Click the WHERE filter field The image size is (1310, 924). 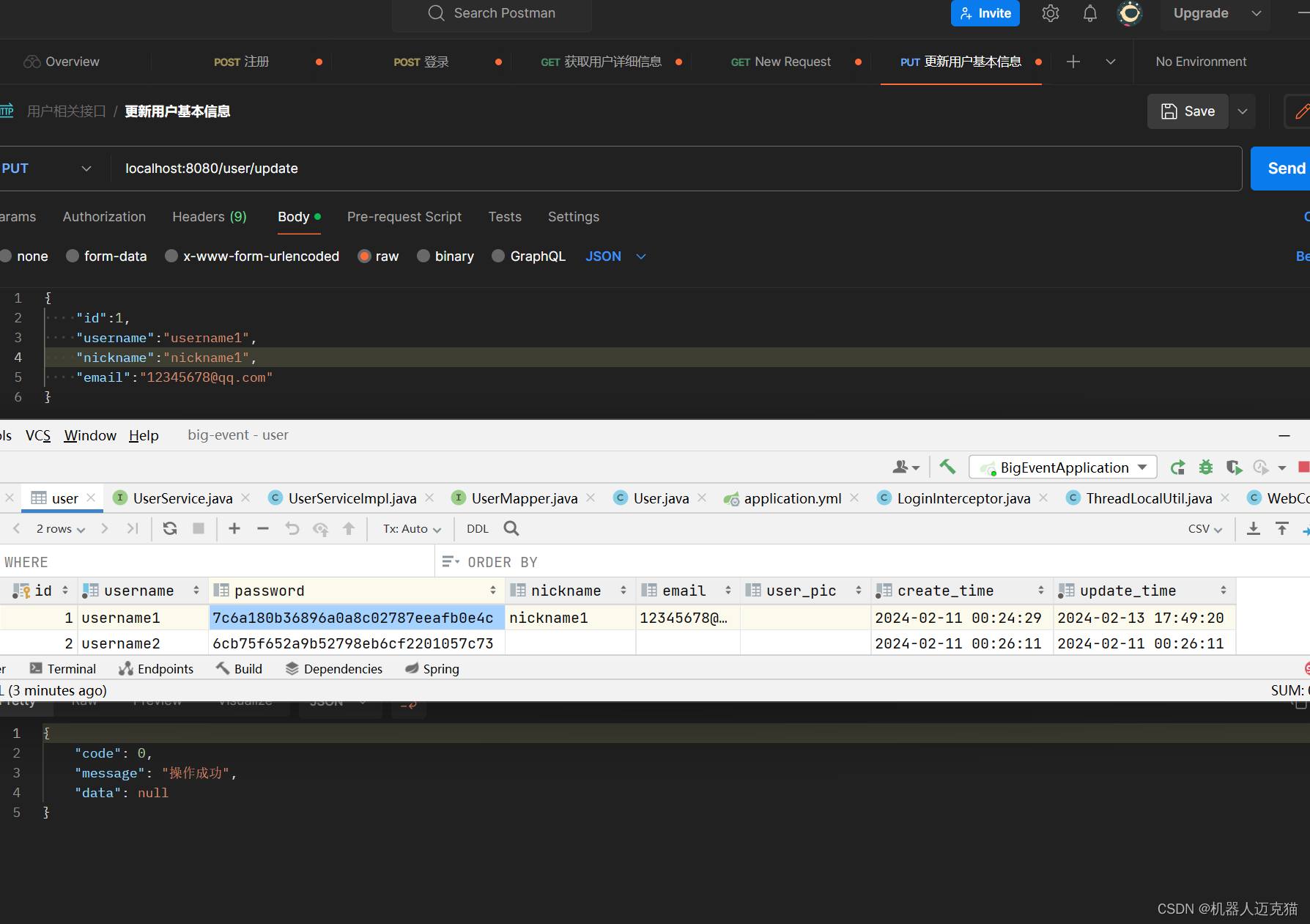[217, 562]
